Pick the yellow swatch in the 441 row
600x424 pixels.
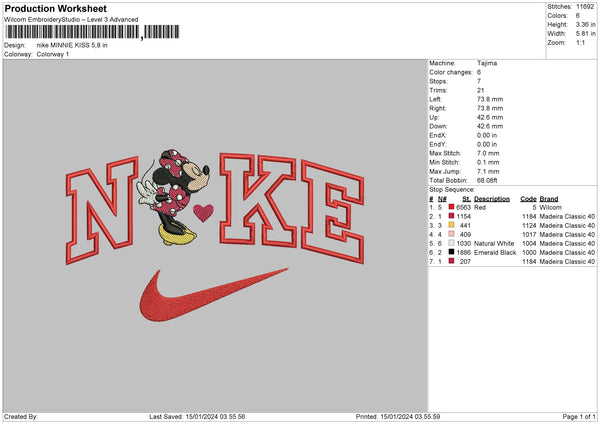452,225
